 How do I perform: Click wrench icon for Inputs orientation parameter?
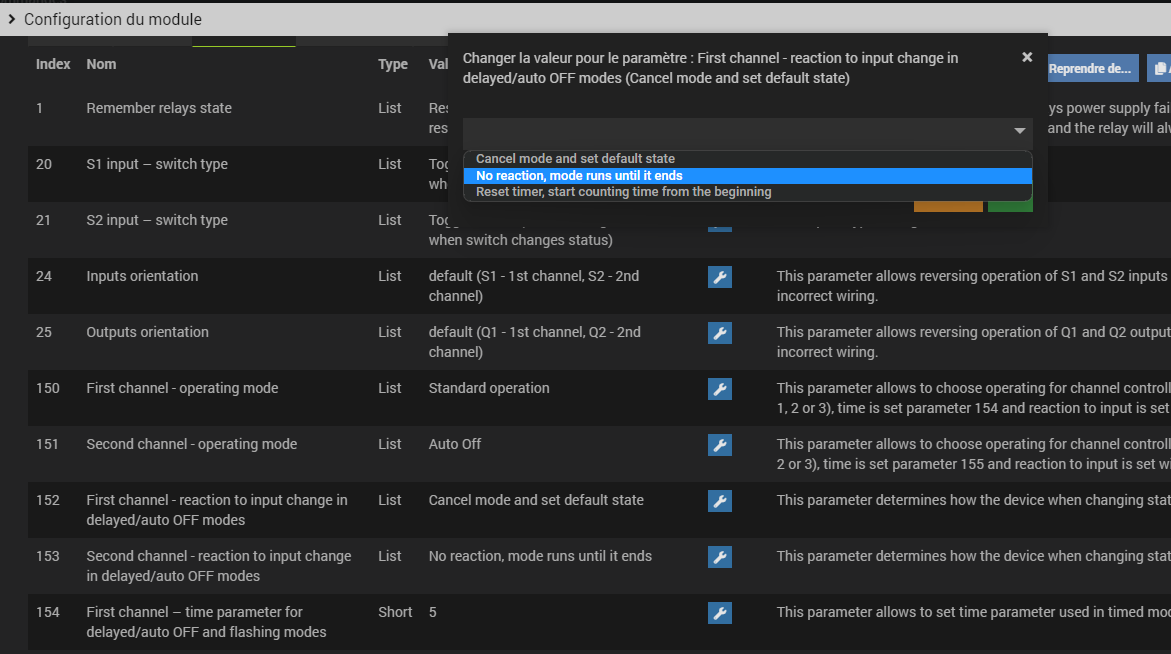tap(720, 277)
